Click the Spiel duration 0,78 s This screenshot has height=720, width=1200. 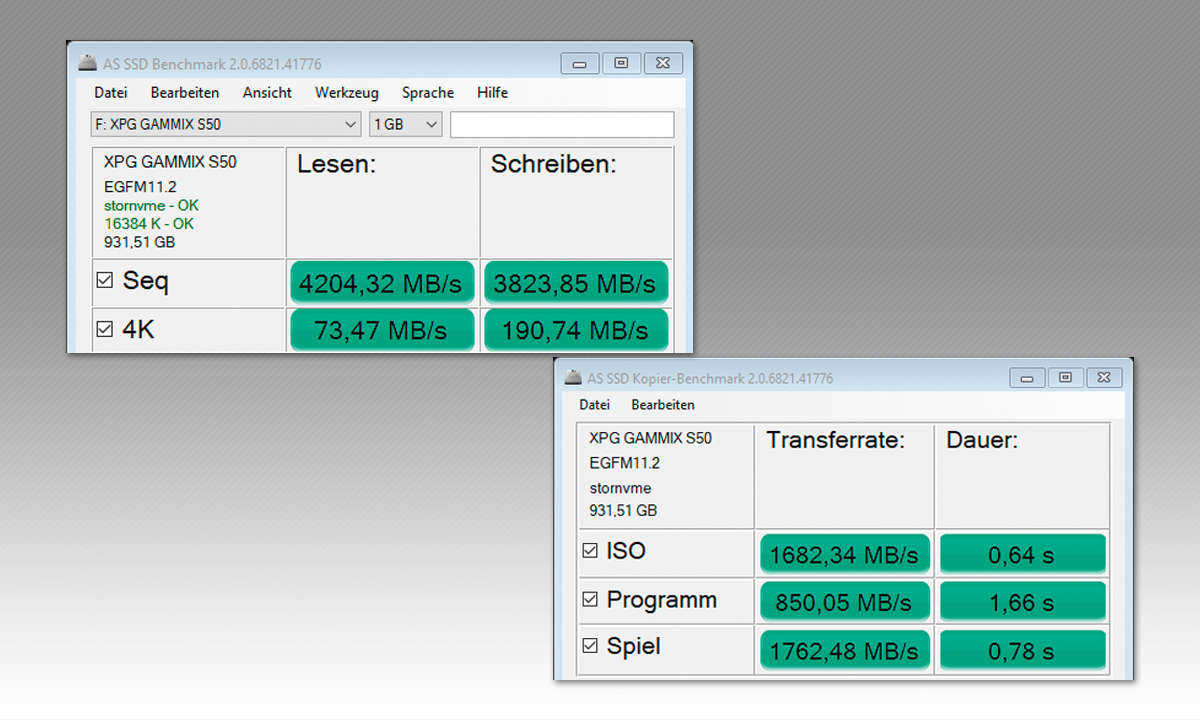(1022, 650)
